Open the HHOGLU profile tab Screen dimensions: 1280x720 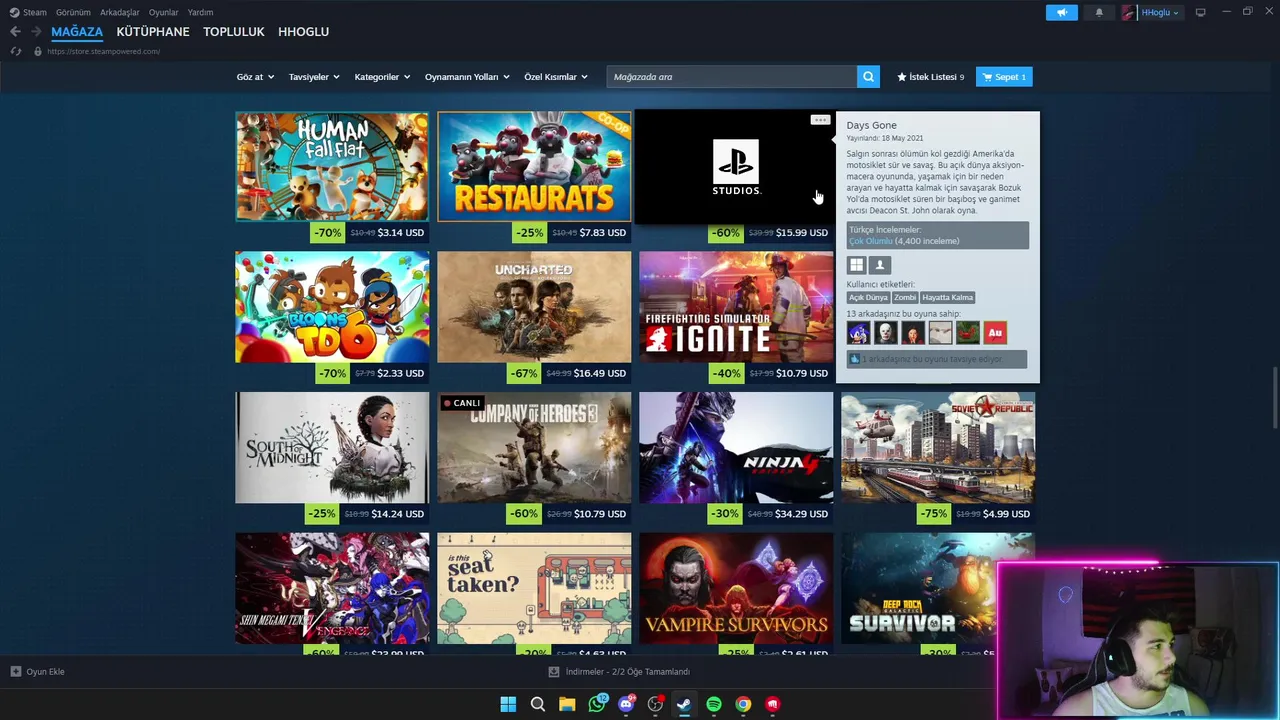pos(303,32)
